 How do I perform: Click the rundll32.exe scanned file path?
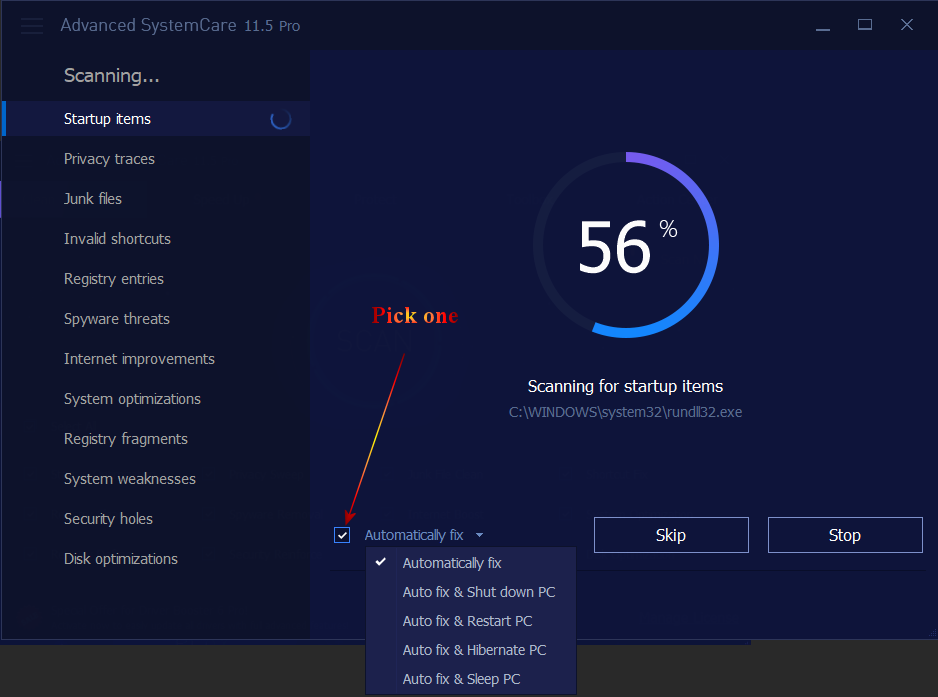pyautogui.click(x=625, y=412)
